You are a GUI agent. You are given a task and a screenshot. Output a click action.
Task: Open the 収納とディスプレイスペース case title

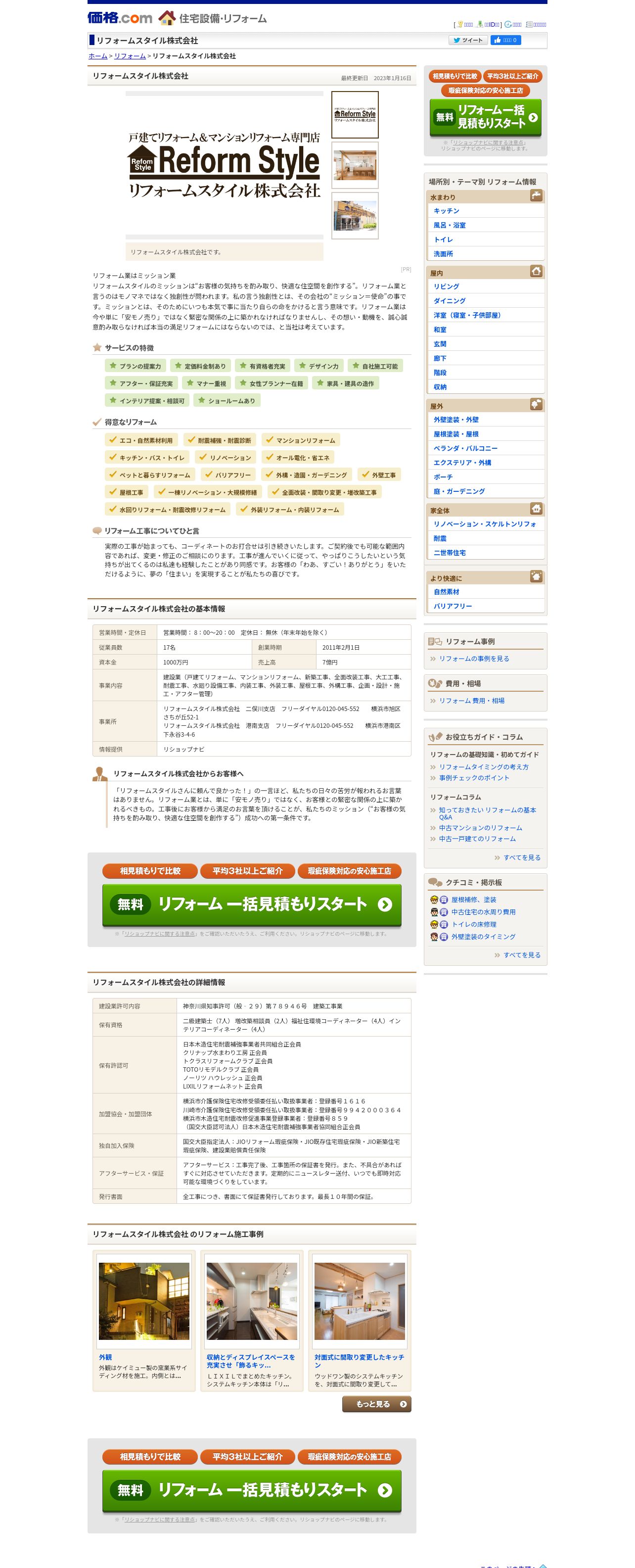coord(251,1361)
